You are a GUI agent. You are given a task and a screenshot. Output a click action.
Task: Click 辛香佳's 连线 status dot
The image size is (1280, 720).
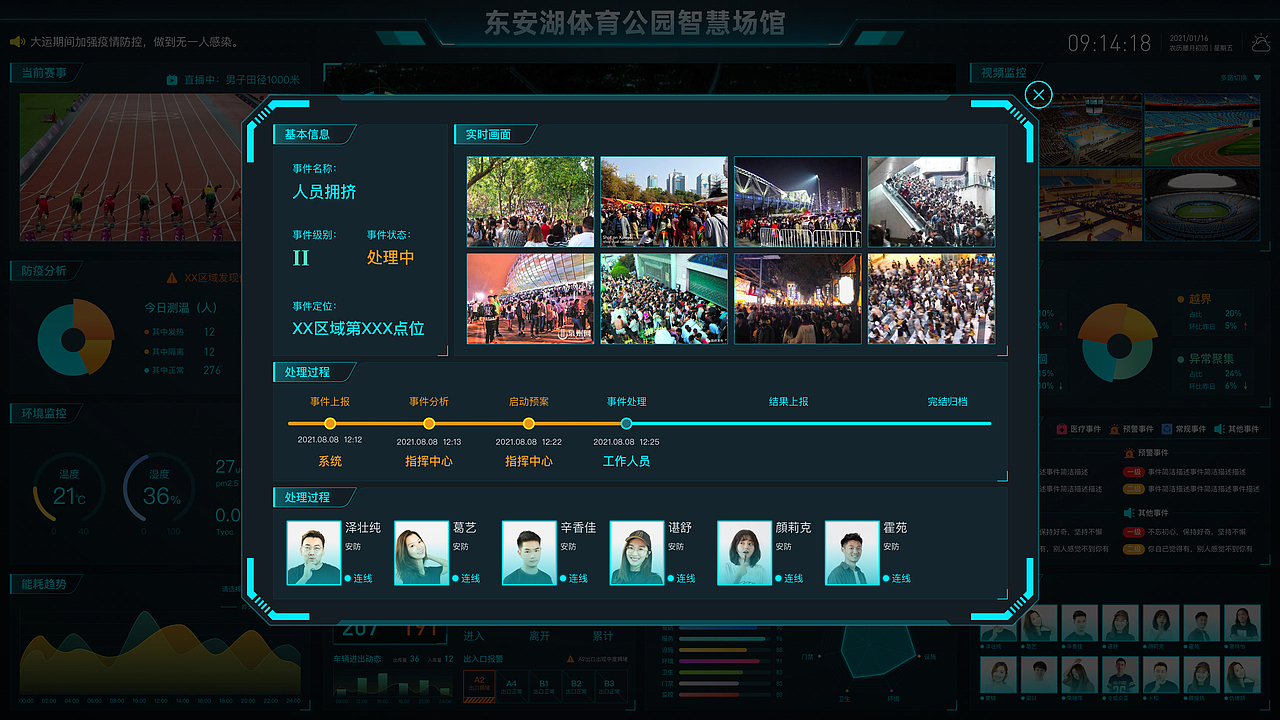564,578
